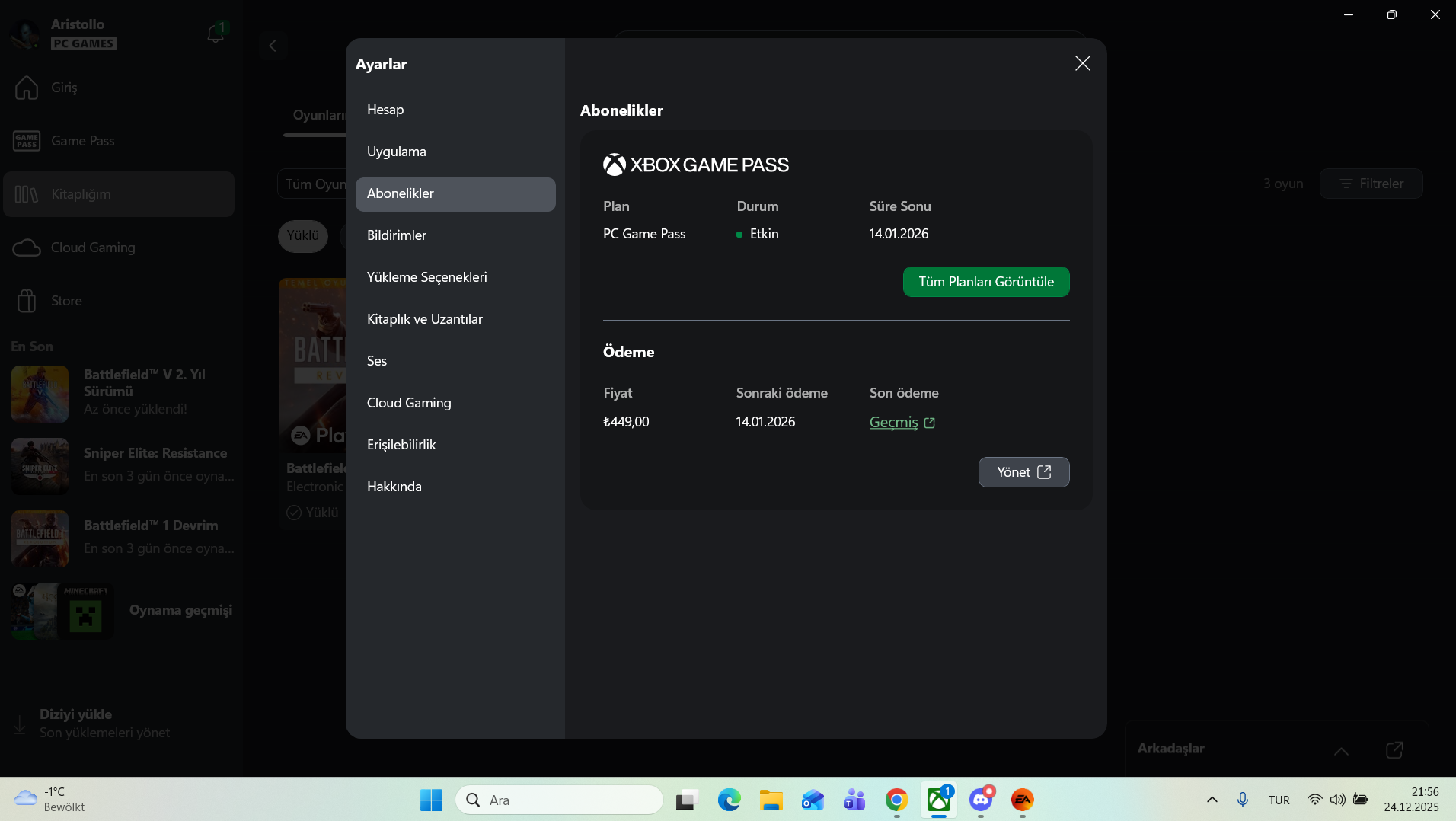Expand the Arkadaşlar friends panel
The width and height of the screenshot is (1456, 821).
point(1341,751)
